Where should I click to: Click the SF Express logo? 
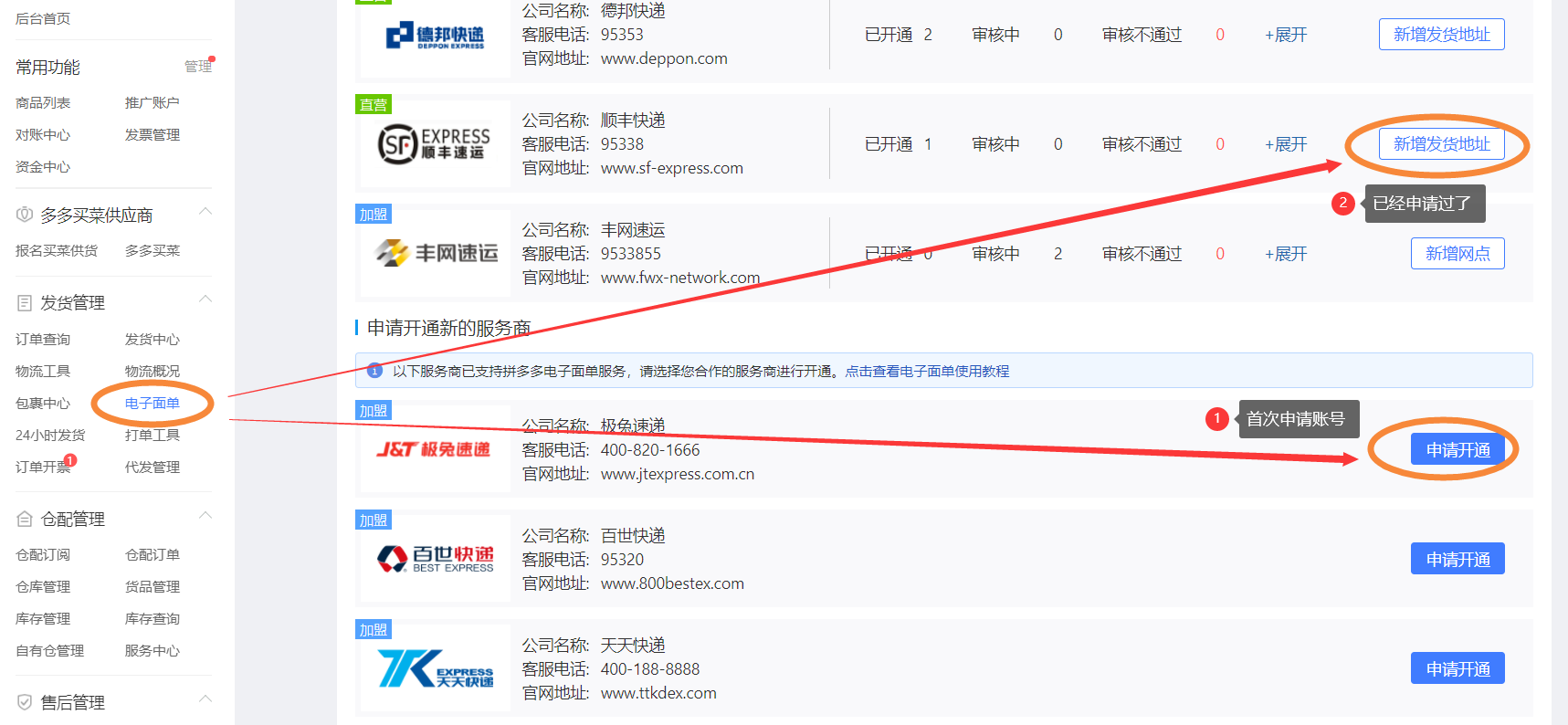[x=435, y=144]
